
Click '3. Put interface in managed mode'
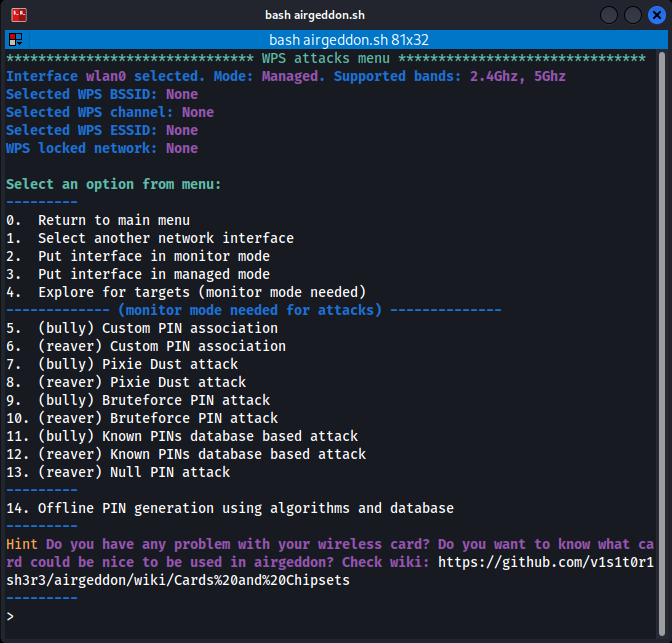[x=138, y=274]
